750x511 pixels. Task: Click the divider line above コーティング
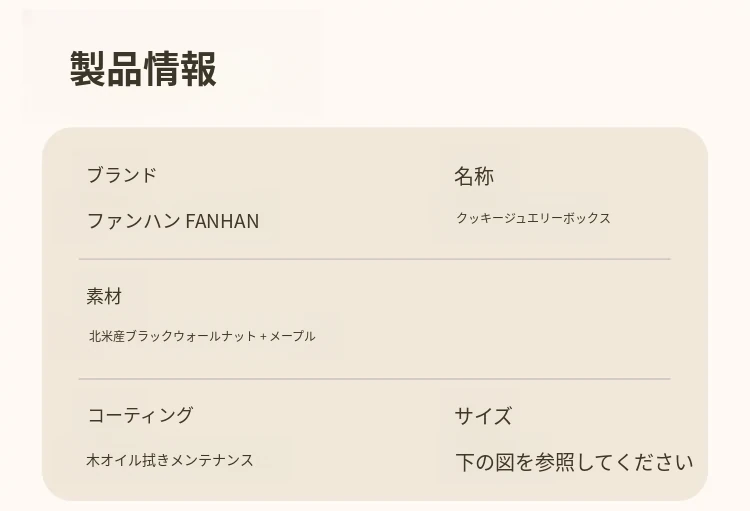point(374,379)
